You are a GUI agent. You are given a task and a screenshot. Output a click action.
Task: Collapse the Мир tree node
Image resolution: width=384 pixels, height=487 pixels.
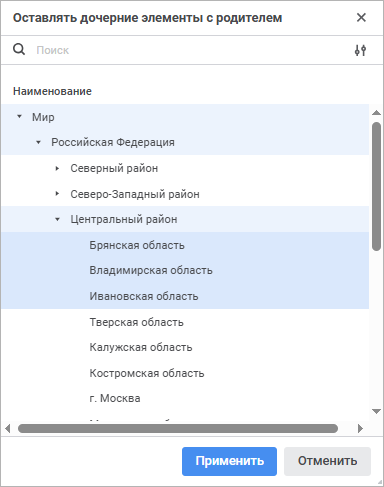pyautogui.click(x=19, y=117)
